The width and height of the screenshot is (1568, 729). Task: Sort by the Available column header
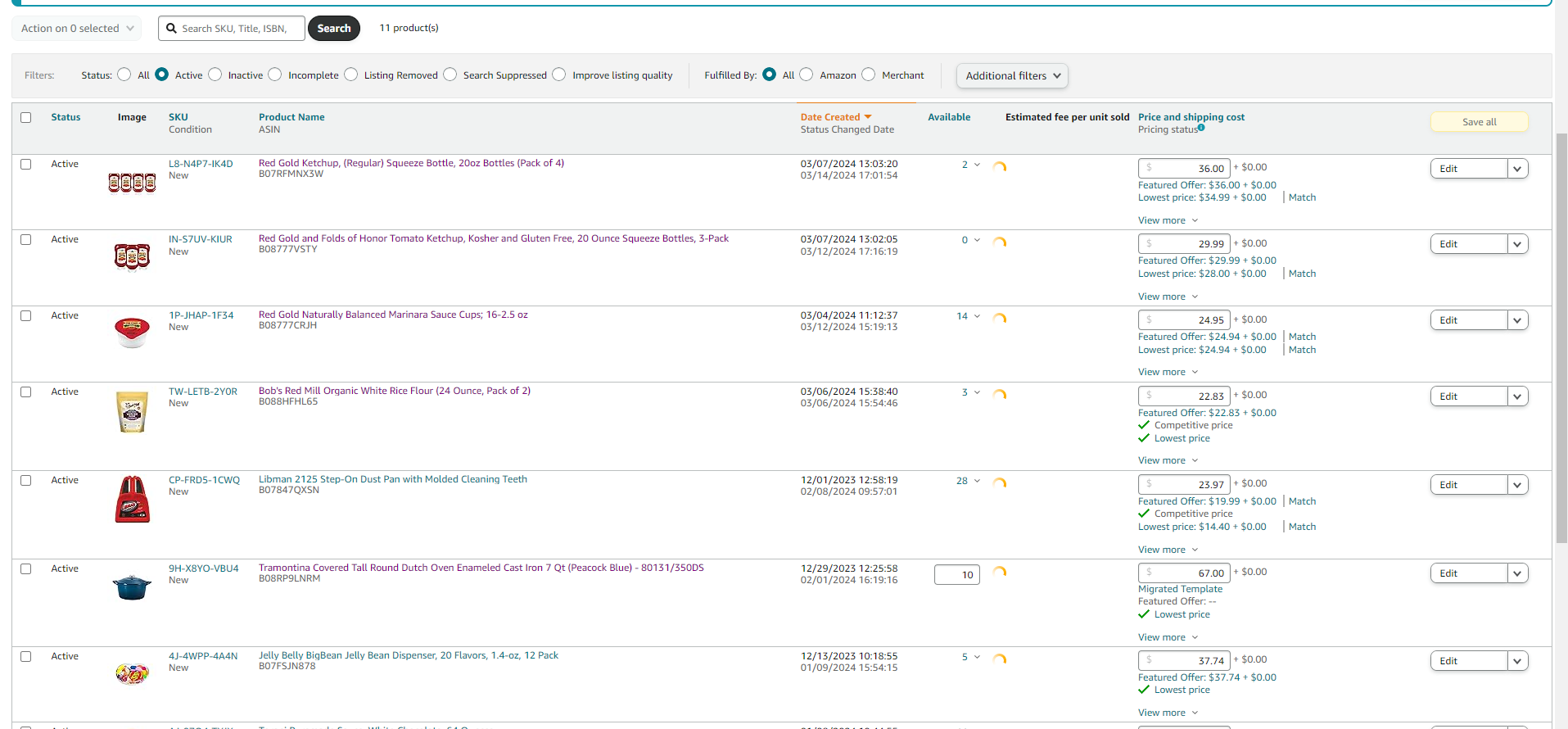(x=949, y=117)
